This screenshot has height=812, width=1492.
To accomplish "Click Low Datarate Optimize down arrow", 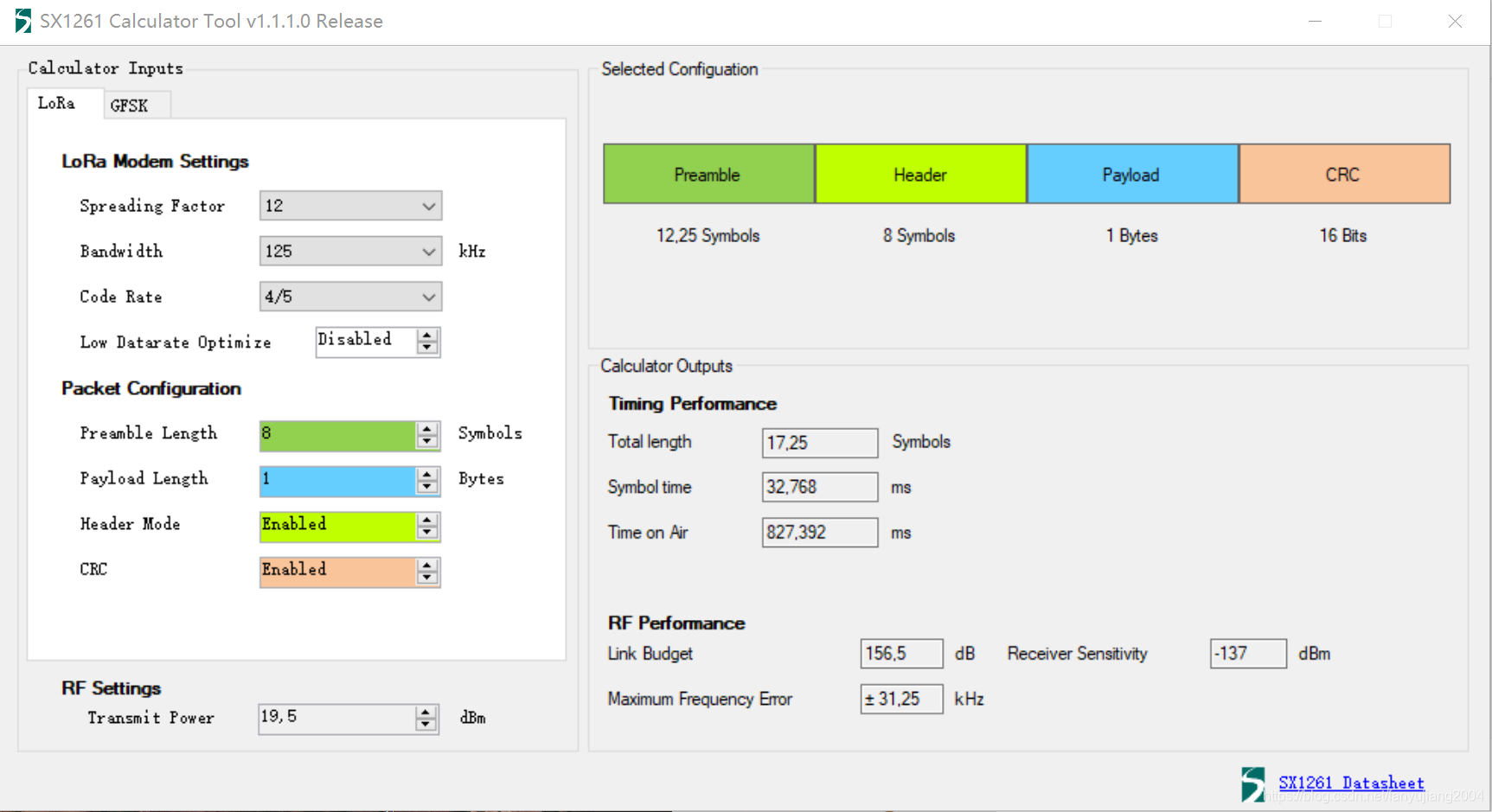I will tap(427, 348).
